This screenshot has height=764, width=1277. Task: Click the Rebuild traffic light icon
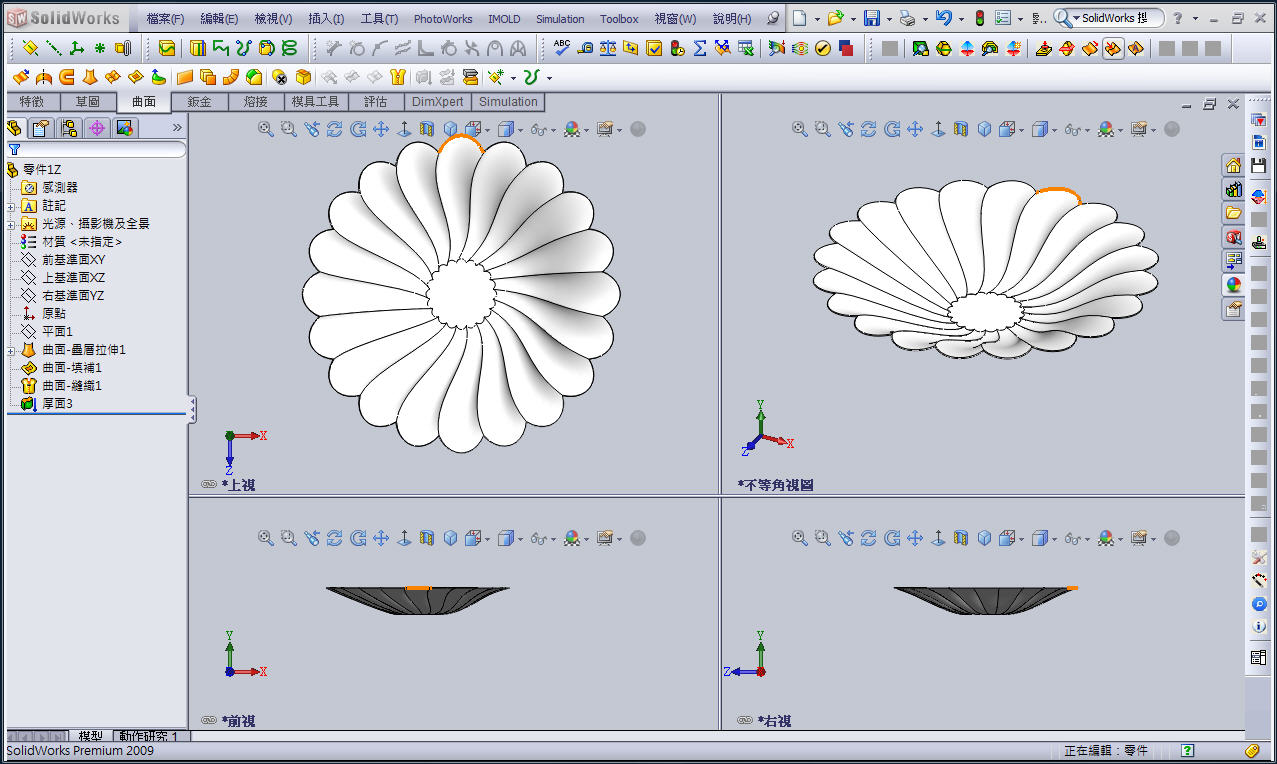979,18
